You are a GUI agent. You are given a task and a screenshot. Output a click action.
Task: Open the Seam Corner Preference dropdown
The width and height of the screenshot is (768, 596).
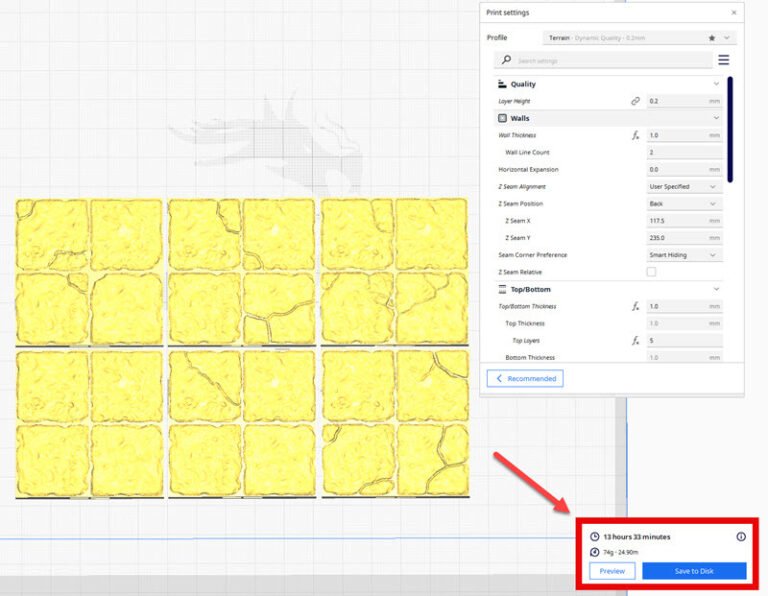click(x=684, y=255)
